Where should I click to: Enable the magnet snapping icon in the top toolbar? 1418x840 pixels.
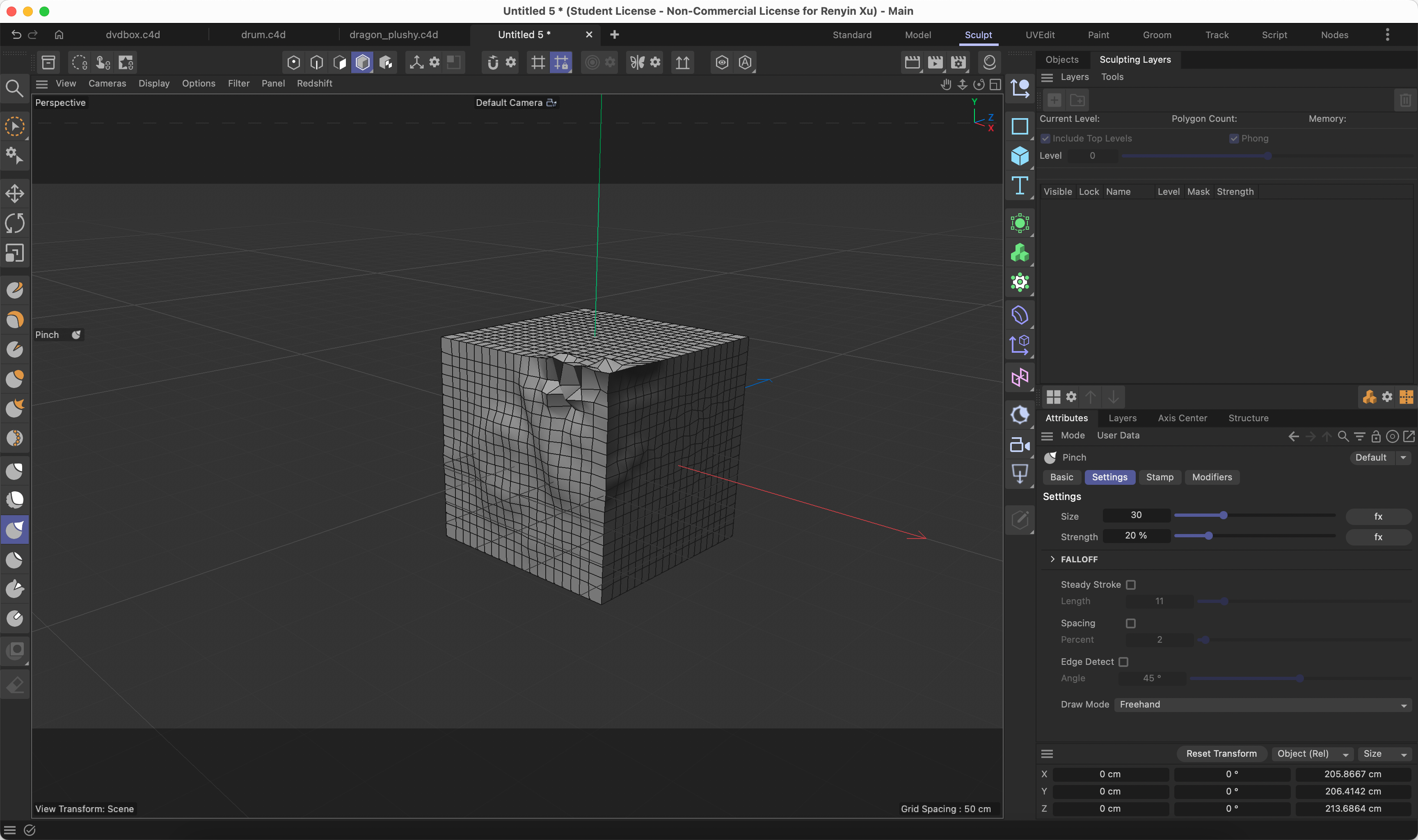492,62
